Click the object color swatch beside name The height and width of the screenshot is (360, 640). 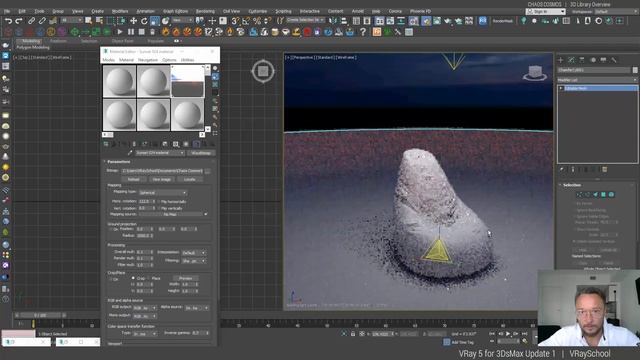pos(635,70)
